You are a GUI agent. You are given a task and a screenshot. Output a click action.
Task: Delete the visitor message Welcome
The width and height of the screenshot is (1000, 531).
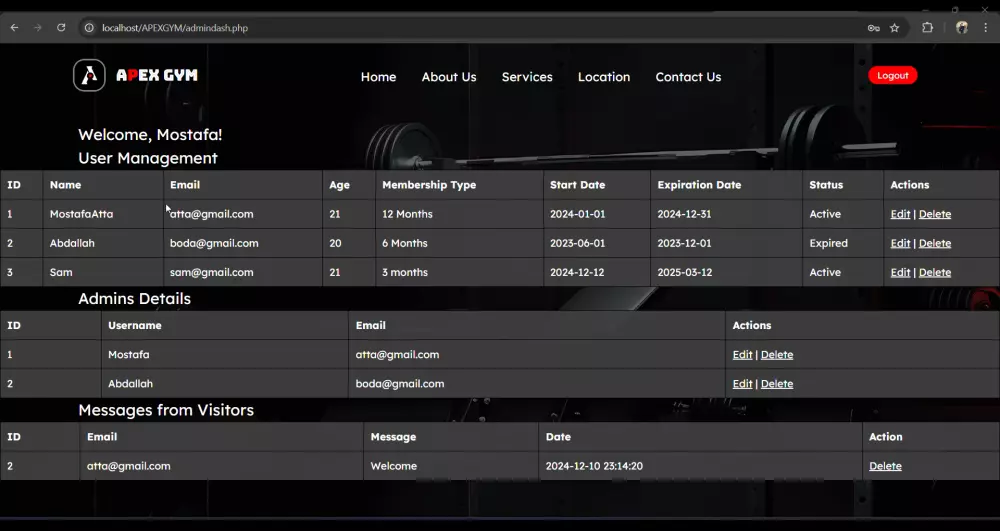[x=885, y=467]
